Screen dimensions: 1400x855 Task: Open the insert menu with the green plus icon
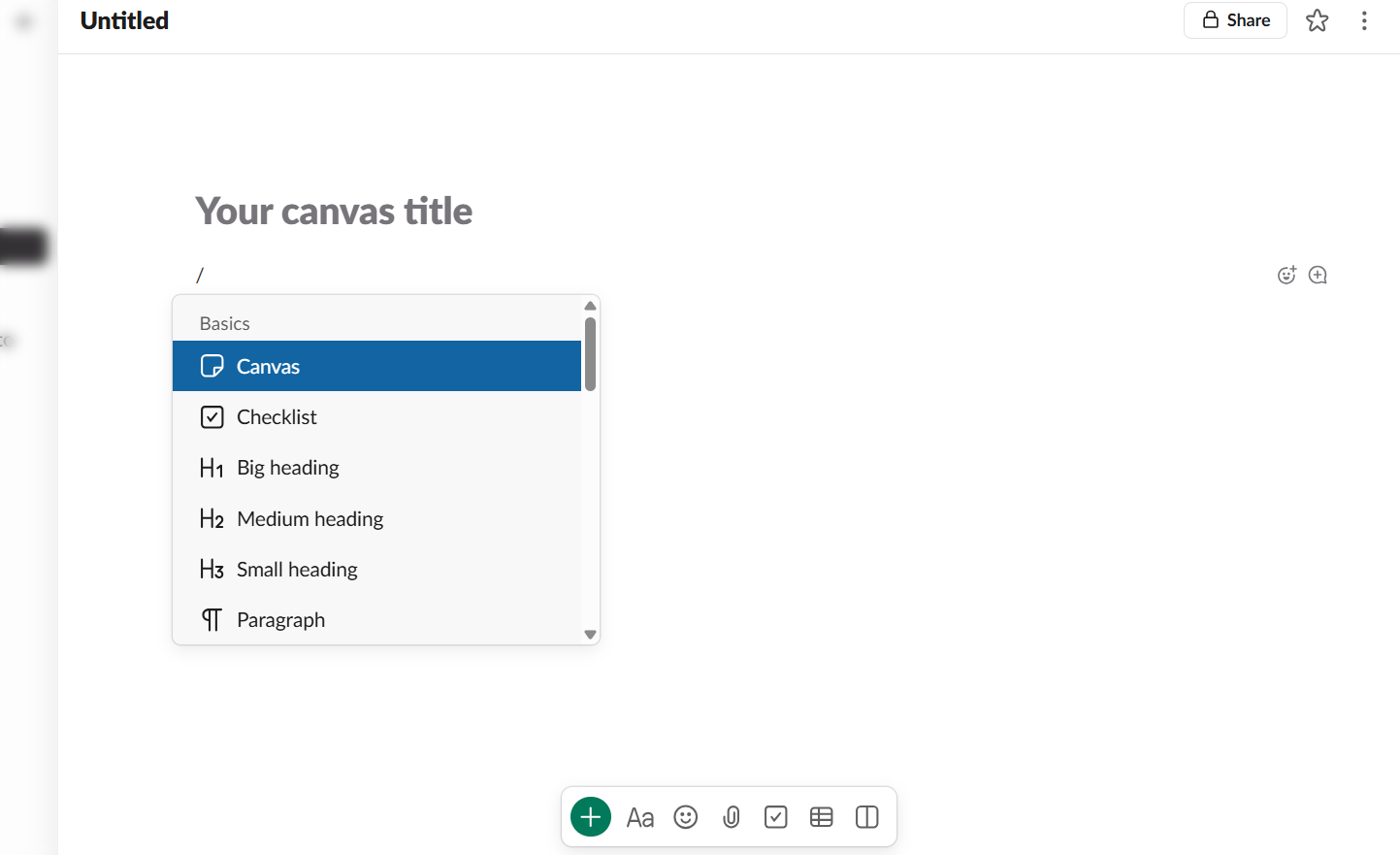[x=591, y=817]
